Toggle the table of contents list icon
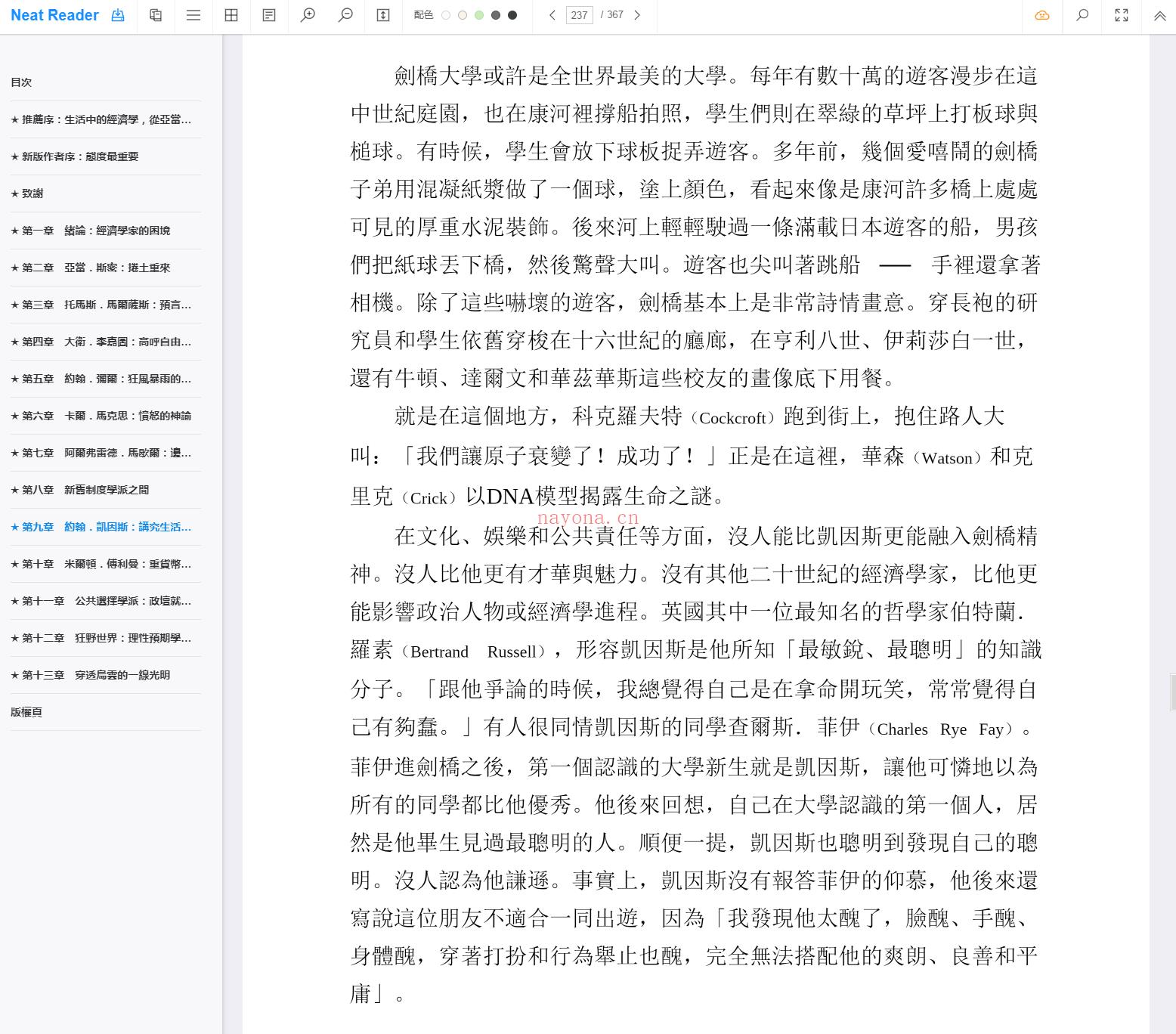This screenshot has height=1034, width=1176. click(193, 15)
